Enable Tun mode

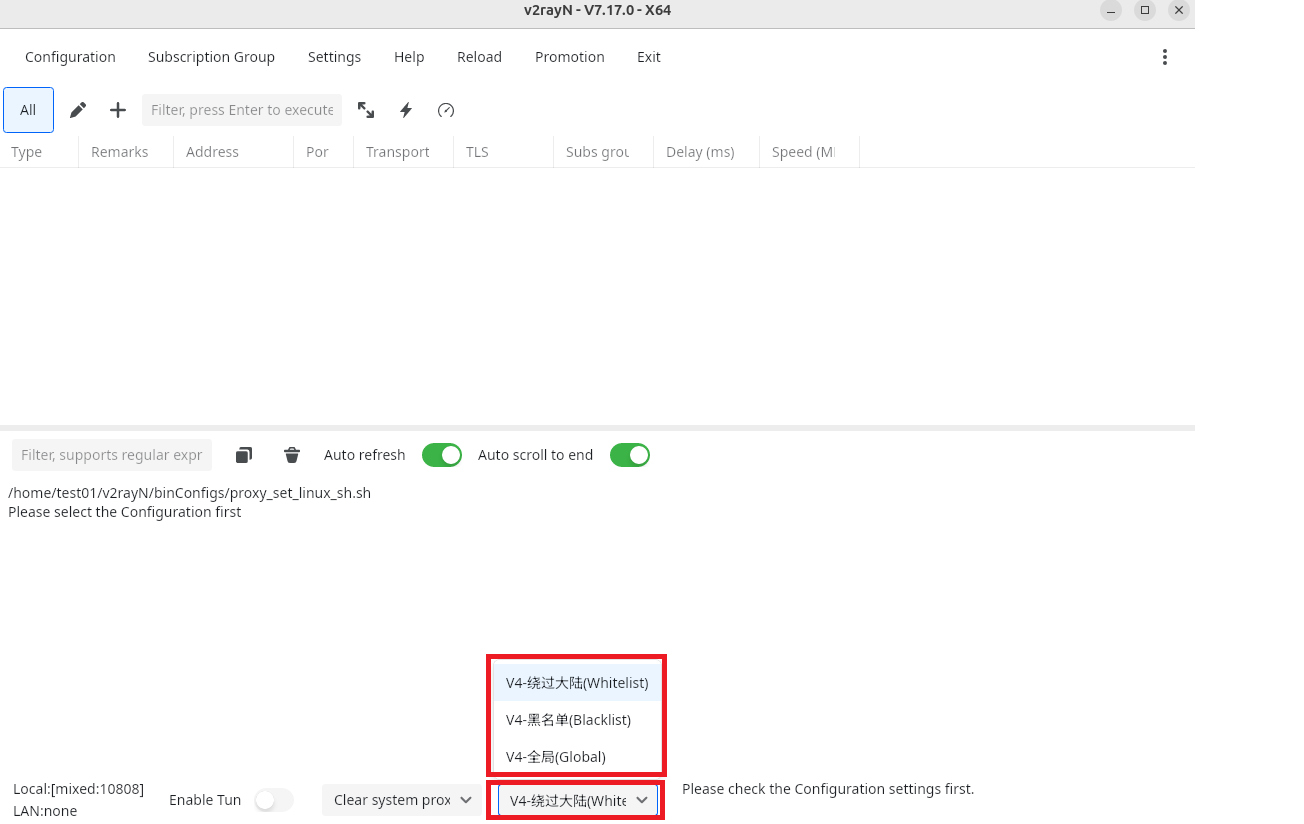coord(274,800)
